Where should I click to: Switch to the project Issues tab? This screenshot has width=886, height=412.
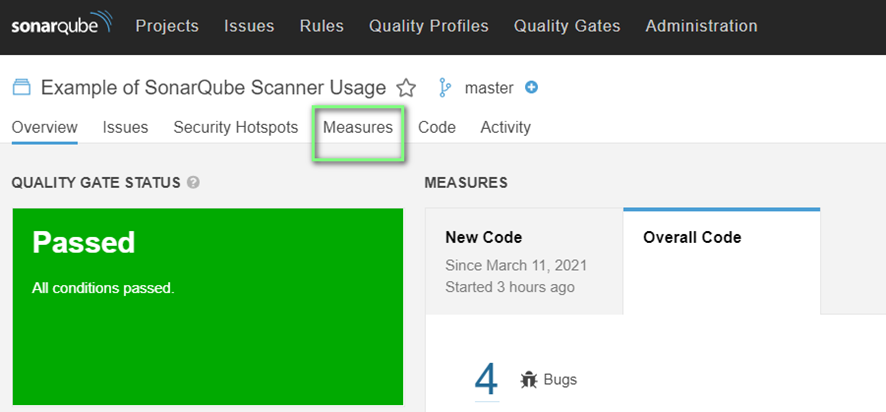point(125,128)
